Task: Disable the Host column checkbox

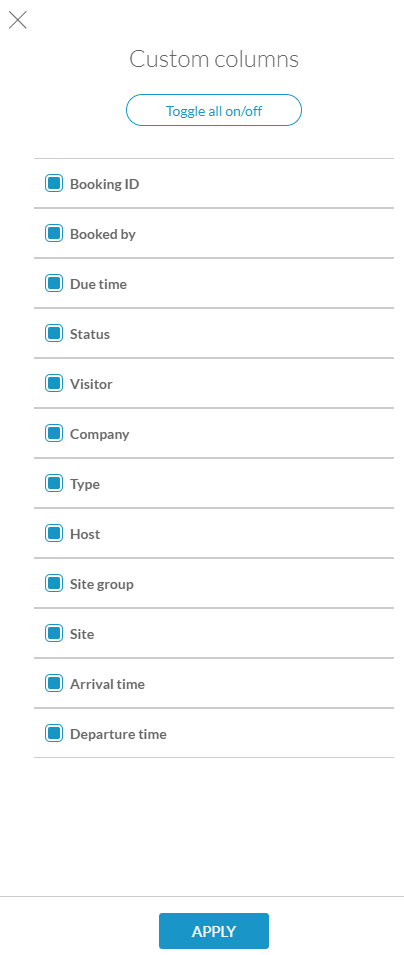Action: (x=54, y=533)
